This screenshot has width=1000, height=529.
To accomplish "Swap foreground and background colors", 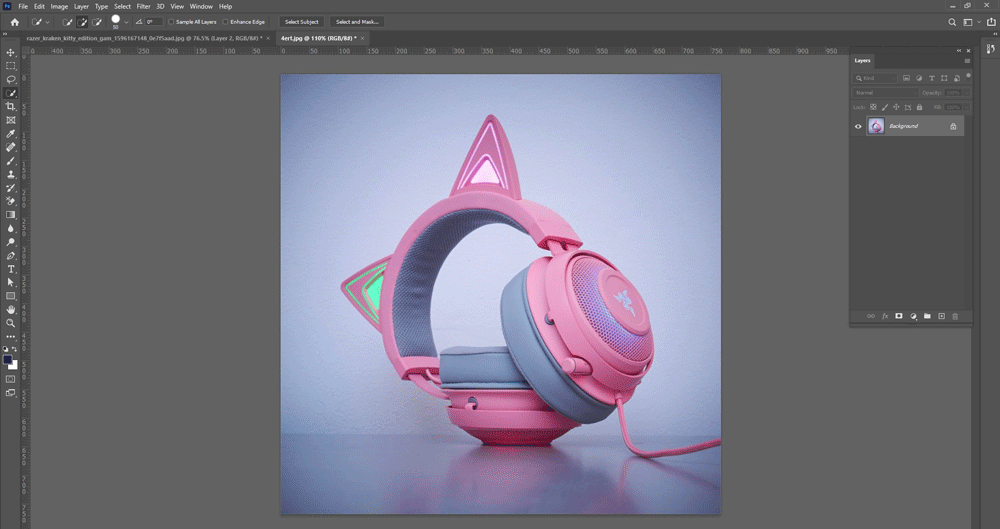I will (x=15, y=349).
